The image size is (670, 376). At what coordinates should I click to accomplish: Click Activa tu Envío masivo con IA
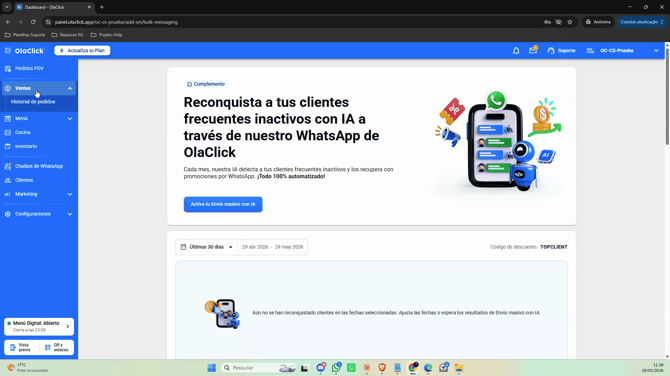223,204
